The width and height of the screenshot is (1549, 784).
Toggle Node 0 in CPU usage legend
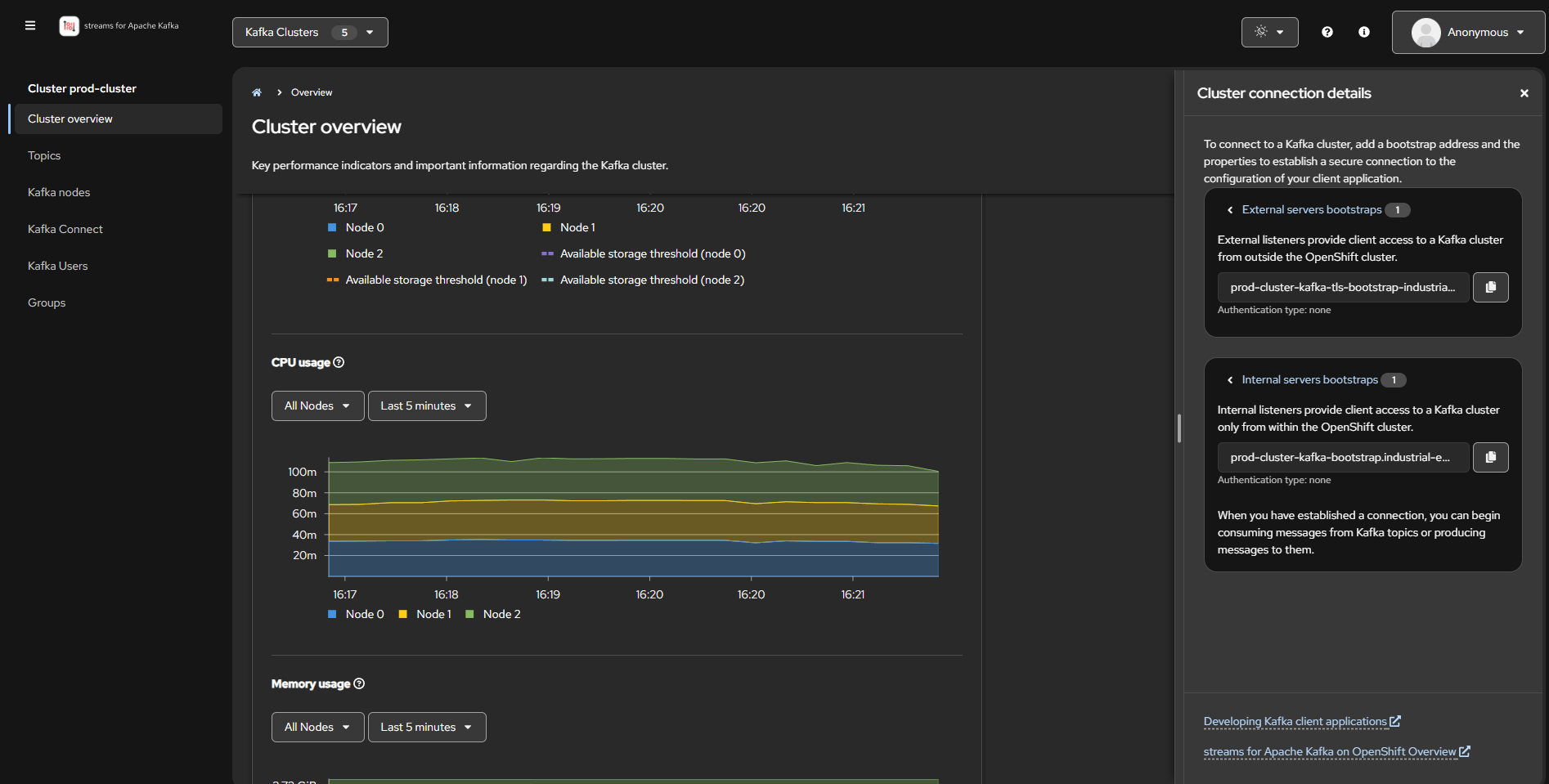click(356, 614)
